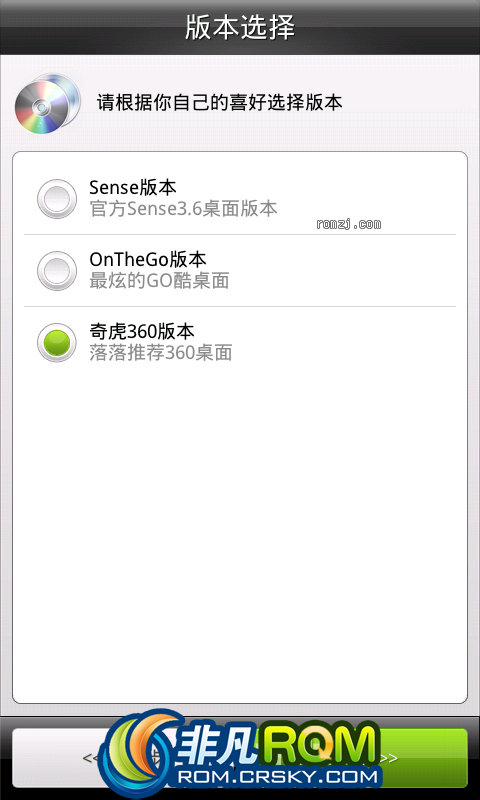Click the 请根据你自己的喜好选择版本 instruction text
The image size is (480, 800).
point(219,103)
